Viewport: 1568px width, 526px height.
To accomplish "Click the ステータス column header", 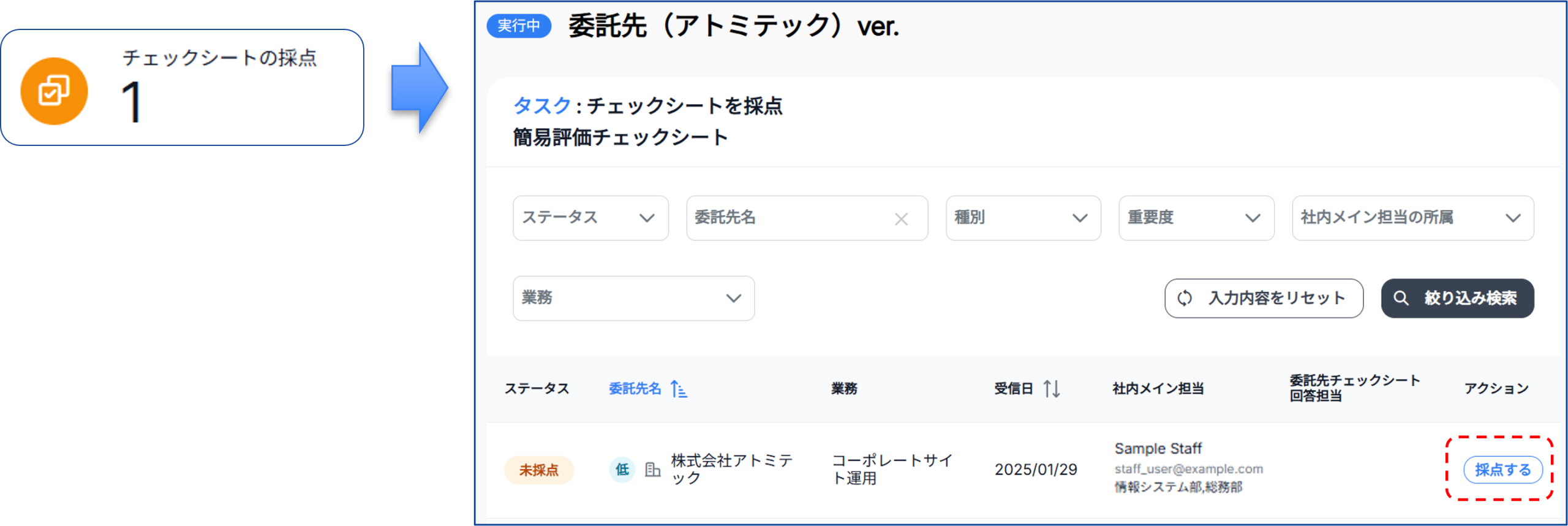I will (x=537, y=388).
